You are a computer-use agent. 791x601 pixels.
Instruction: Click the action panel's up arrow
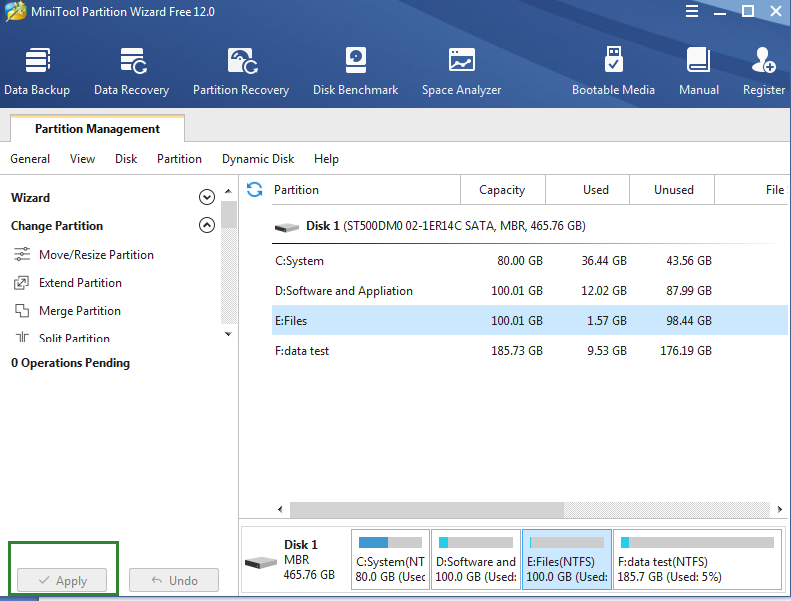pyautogui.click(x=228, y=191)
